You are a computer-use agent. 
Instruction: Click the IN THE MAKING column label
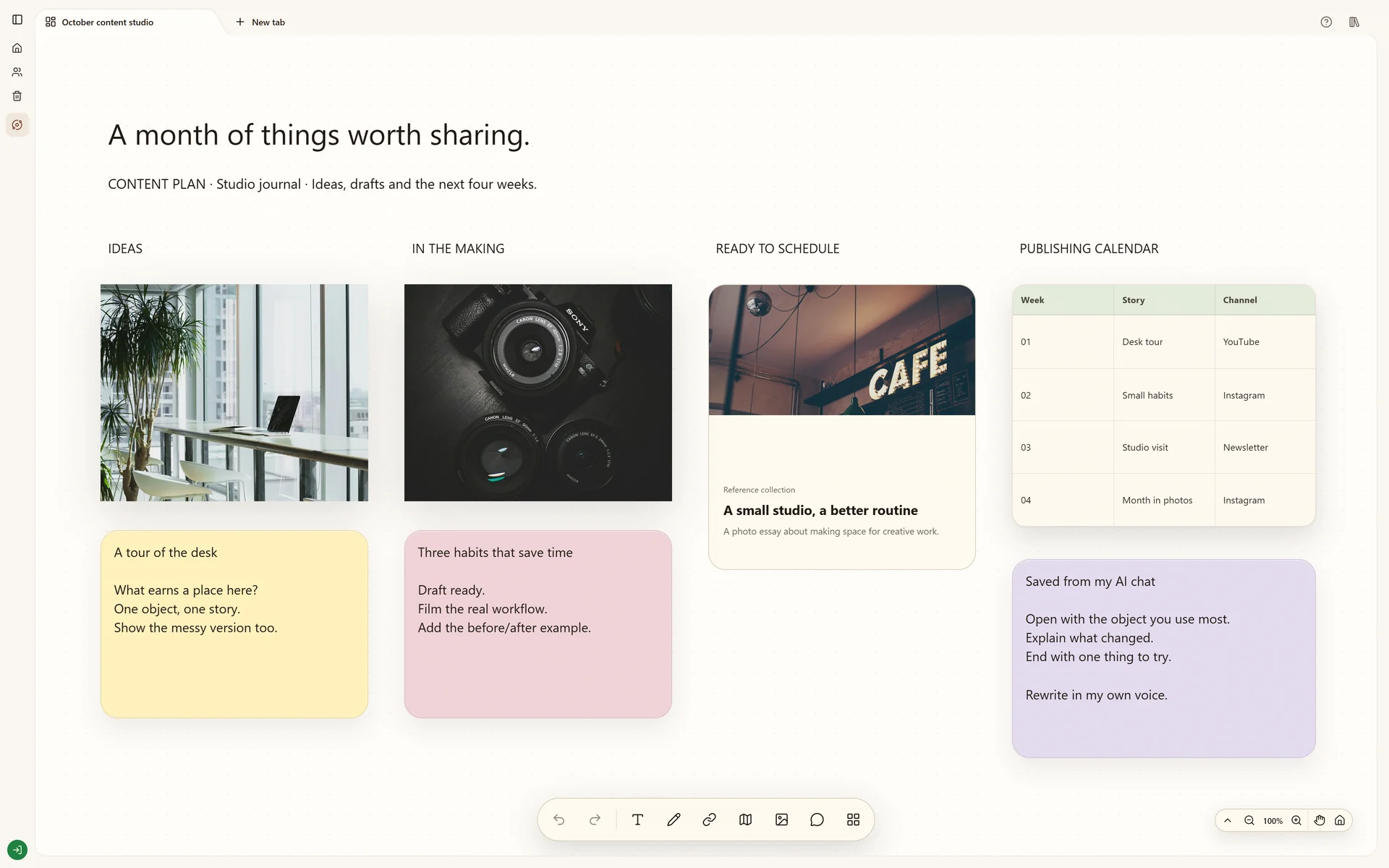click(458, 249)
